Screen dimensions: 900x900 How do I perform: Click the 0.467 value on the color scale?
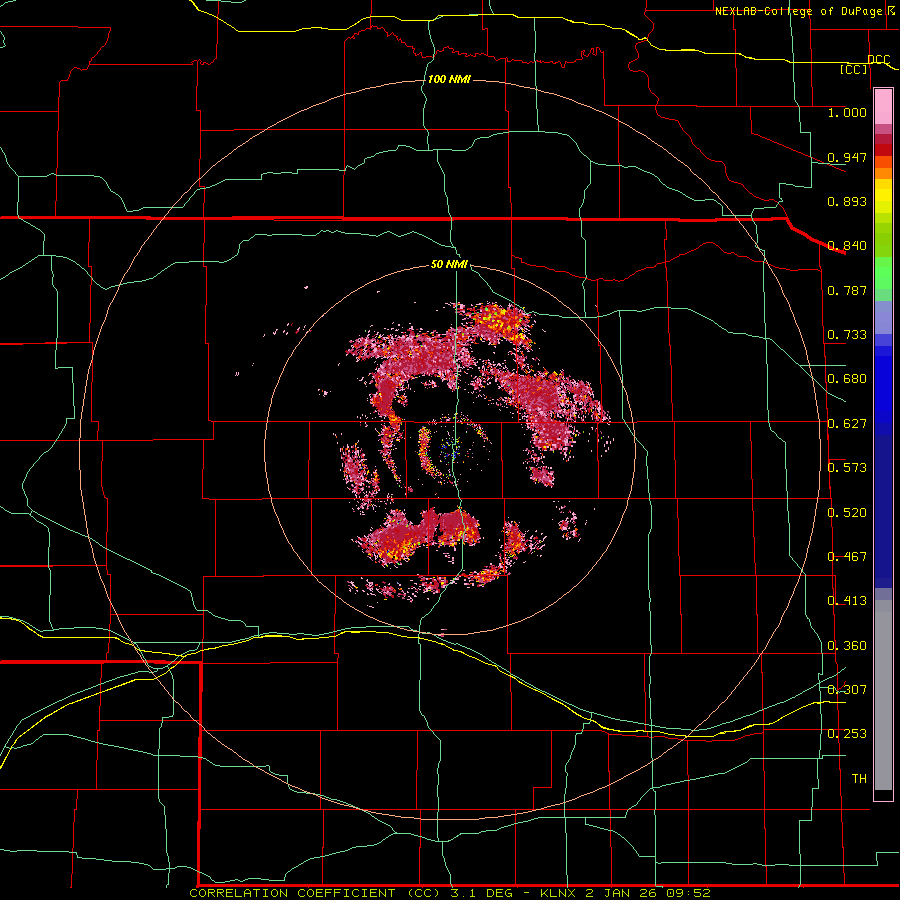pyautogui.click(x=847, y=557)
